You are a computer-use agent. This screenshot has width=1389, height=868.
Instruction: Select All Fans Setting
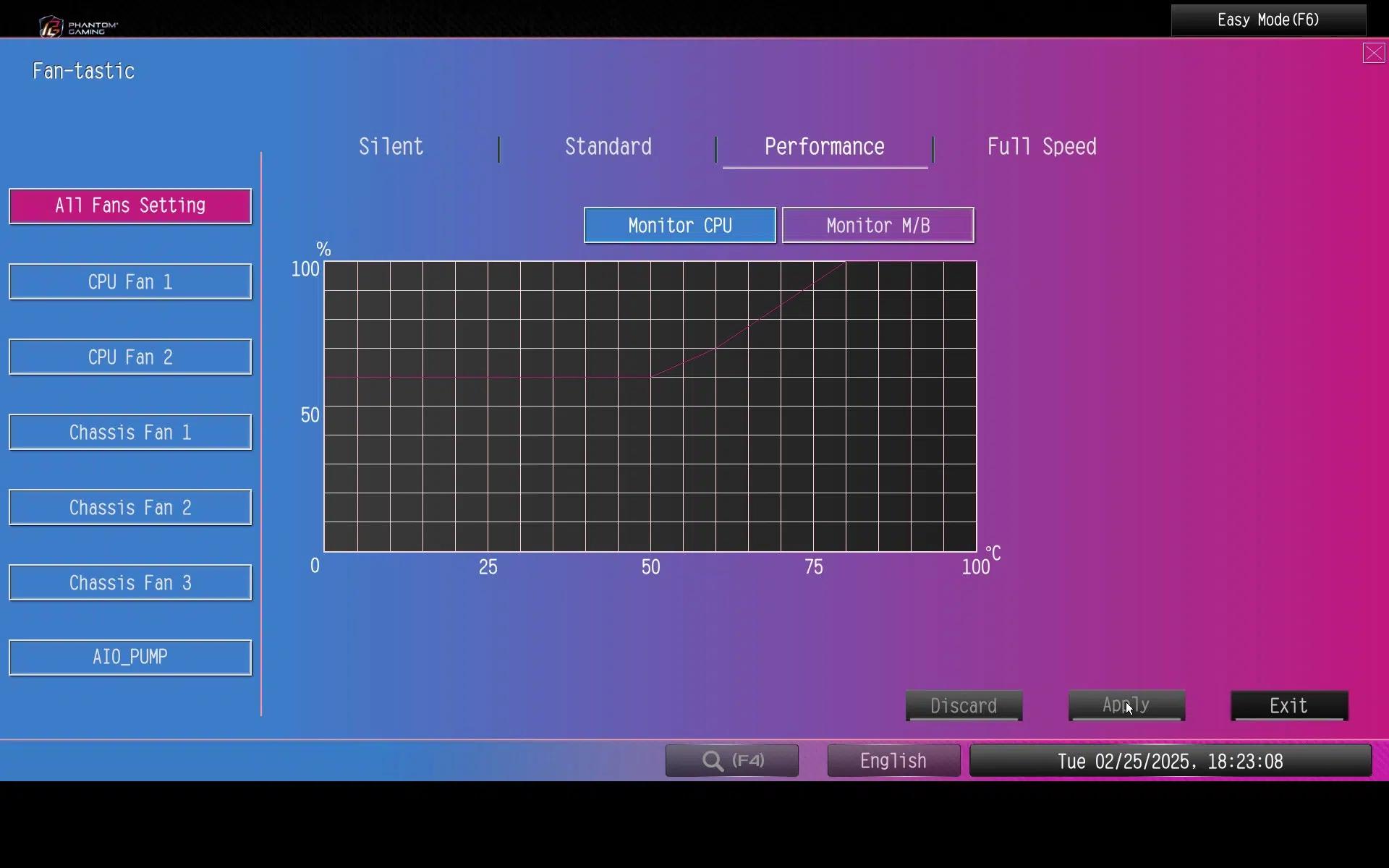point(130,206)
